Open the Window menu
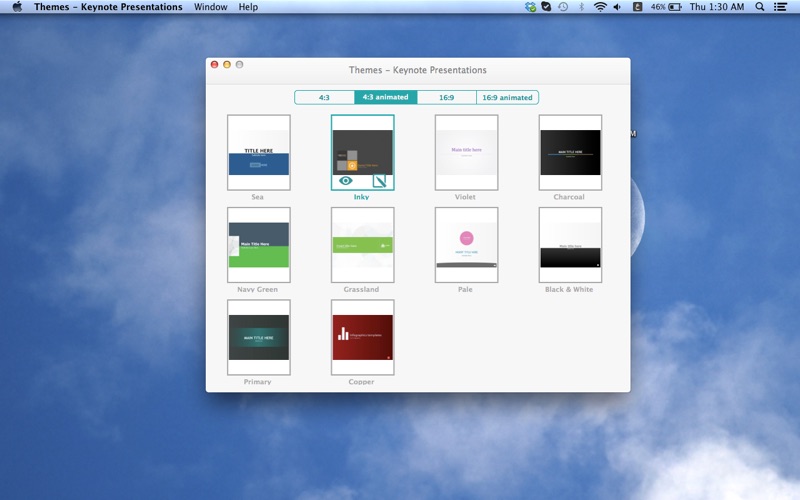 211,7
